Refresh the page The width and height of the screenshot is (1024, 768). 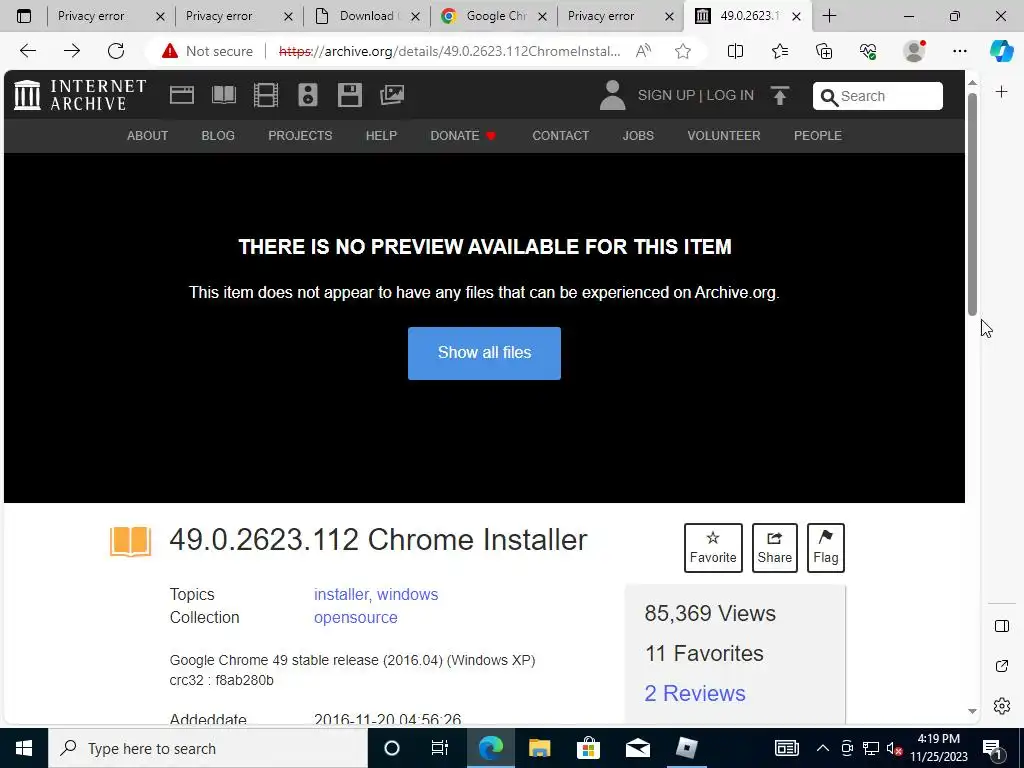coord(116,51)
